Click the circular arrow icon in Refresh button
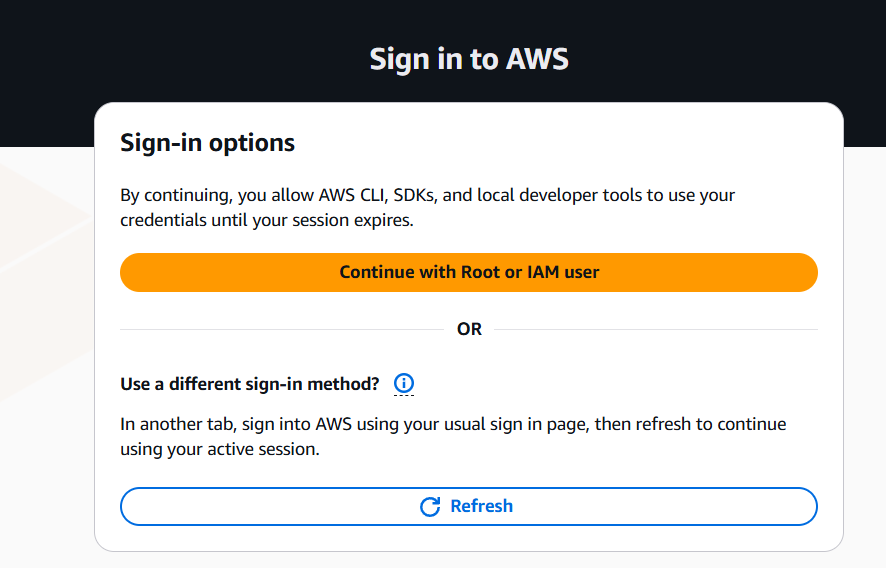Screen dimensions: 886x568 [x=430, y=507]
